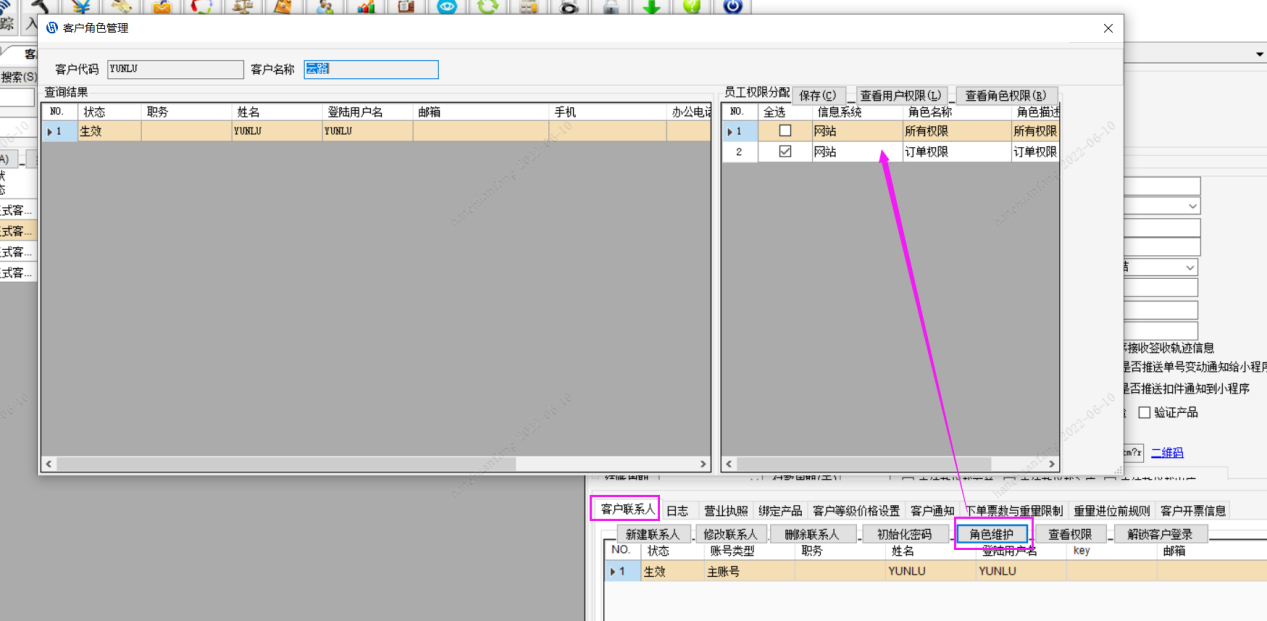Screen dimensions: 1267x621
Task: Click the 客户代码 field showing YUNLU
Action: (175, 69)
